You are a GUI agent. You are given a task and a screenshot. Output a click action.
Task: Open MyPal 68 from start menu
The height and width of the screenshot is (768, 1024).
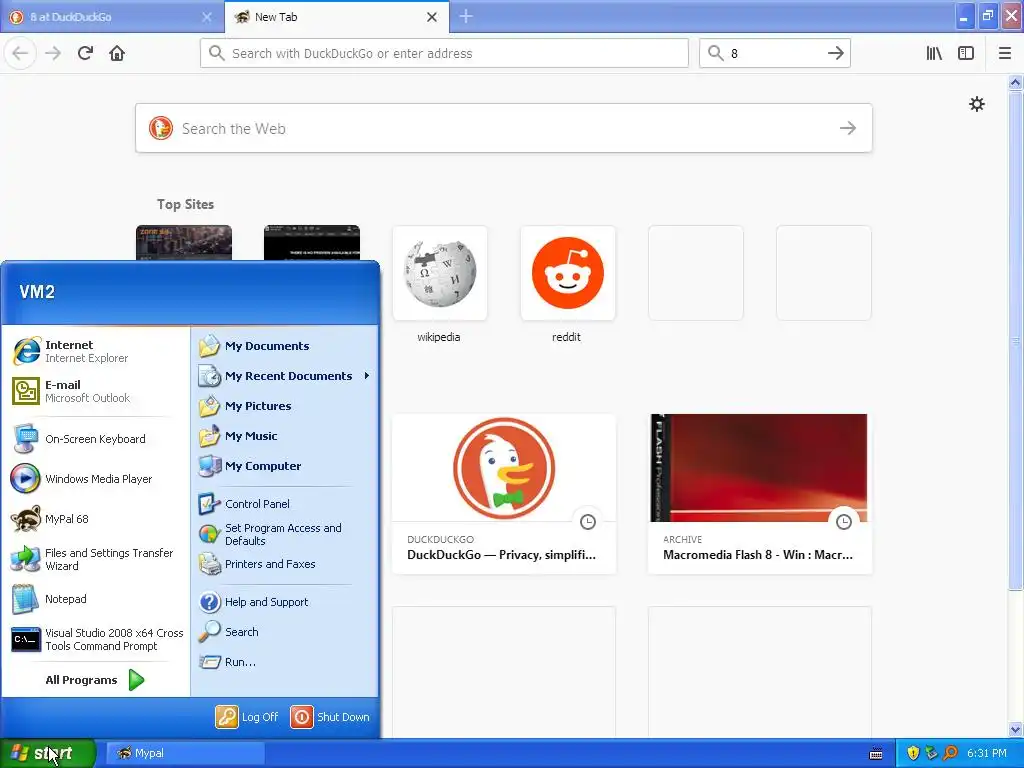95,519
